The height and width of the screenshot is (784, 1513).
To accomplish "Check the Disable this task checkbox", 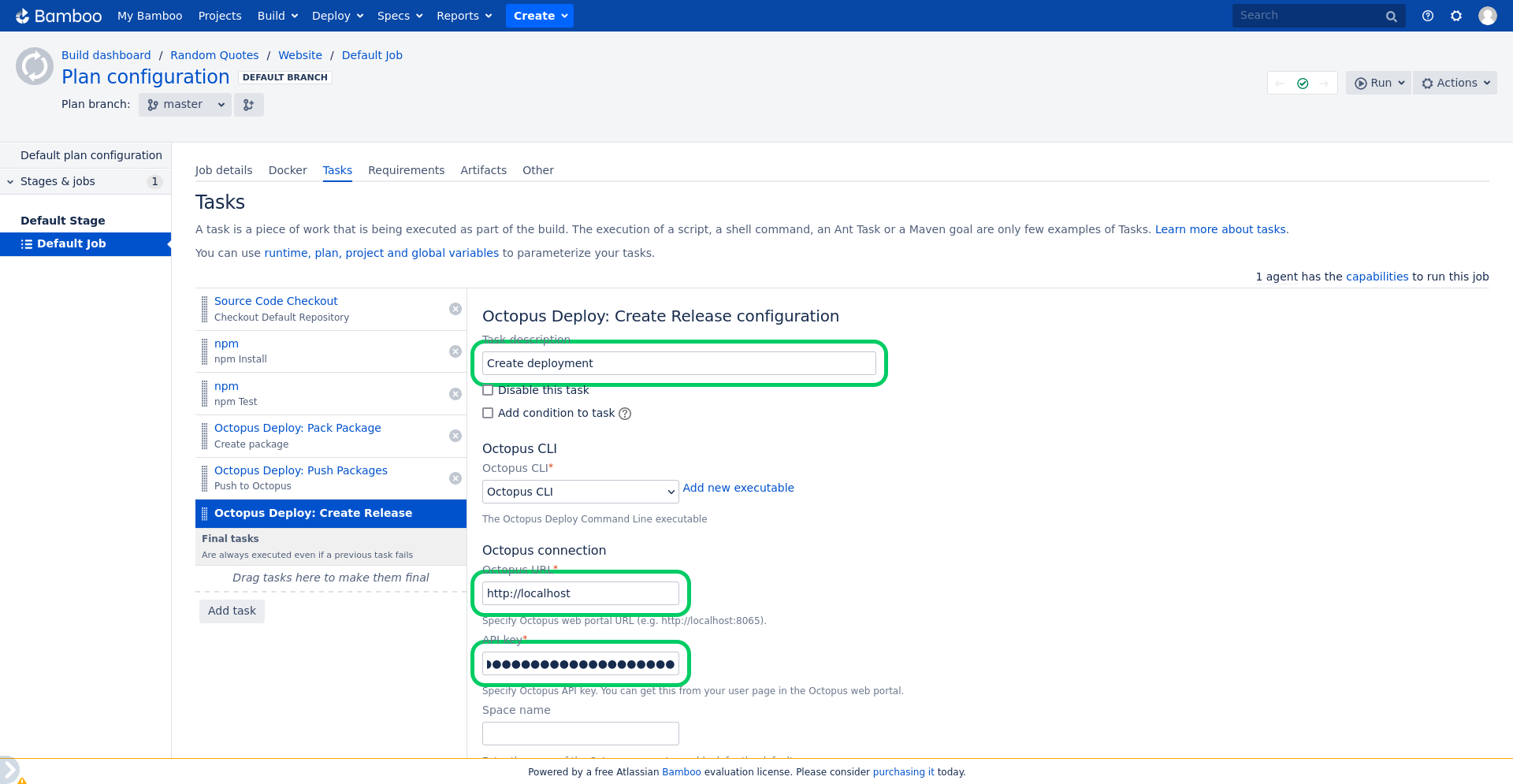I will point(488,390).
